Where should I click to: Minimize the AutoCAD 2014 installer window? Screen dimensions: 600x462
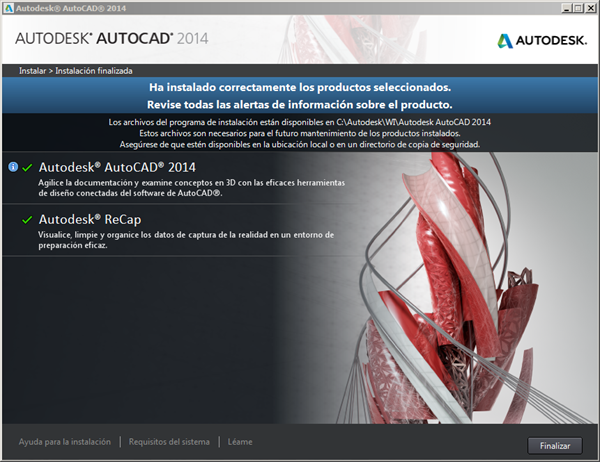pos(567,8)
